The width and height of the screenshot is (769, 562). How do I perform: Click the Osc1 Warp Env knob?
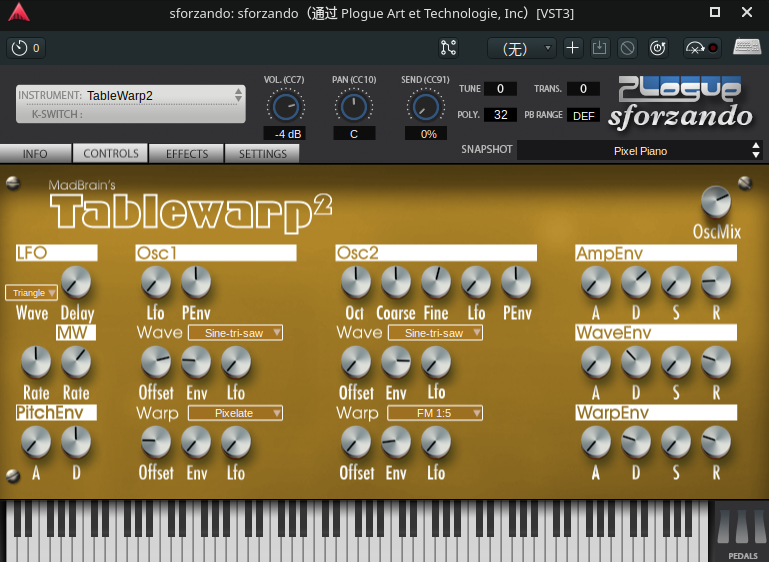196,442
